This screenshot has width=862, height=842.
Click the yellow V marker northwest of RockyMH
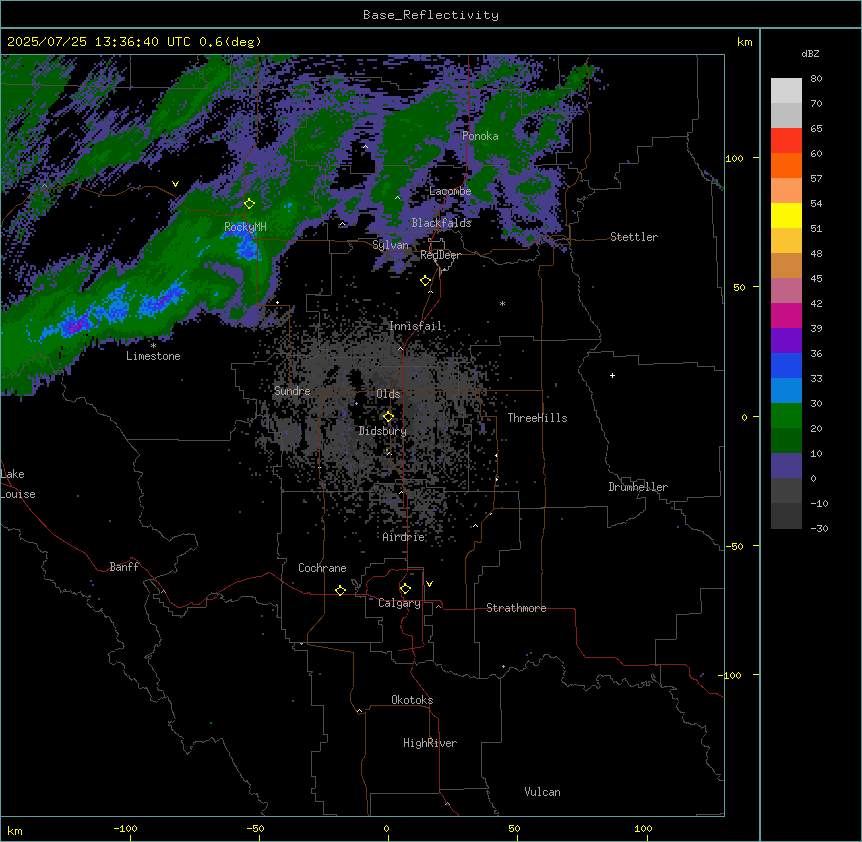pyautogui.click(x=175, y=184)
